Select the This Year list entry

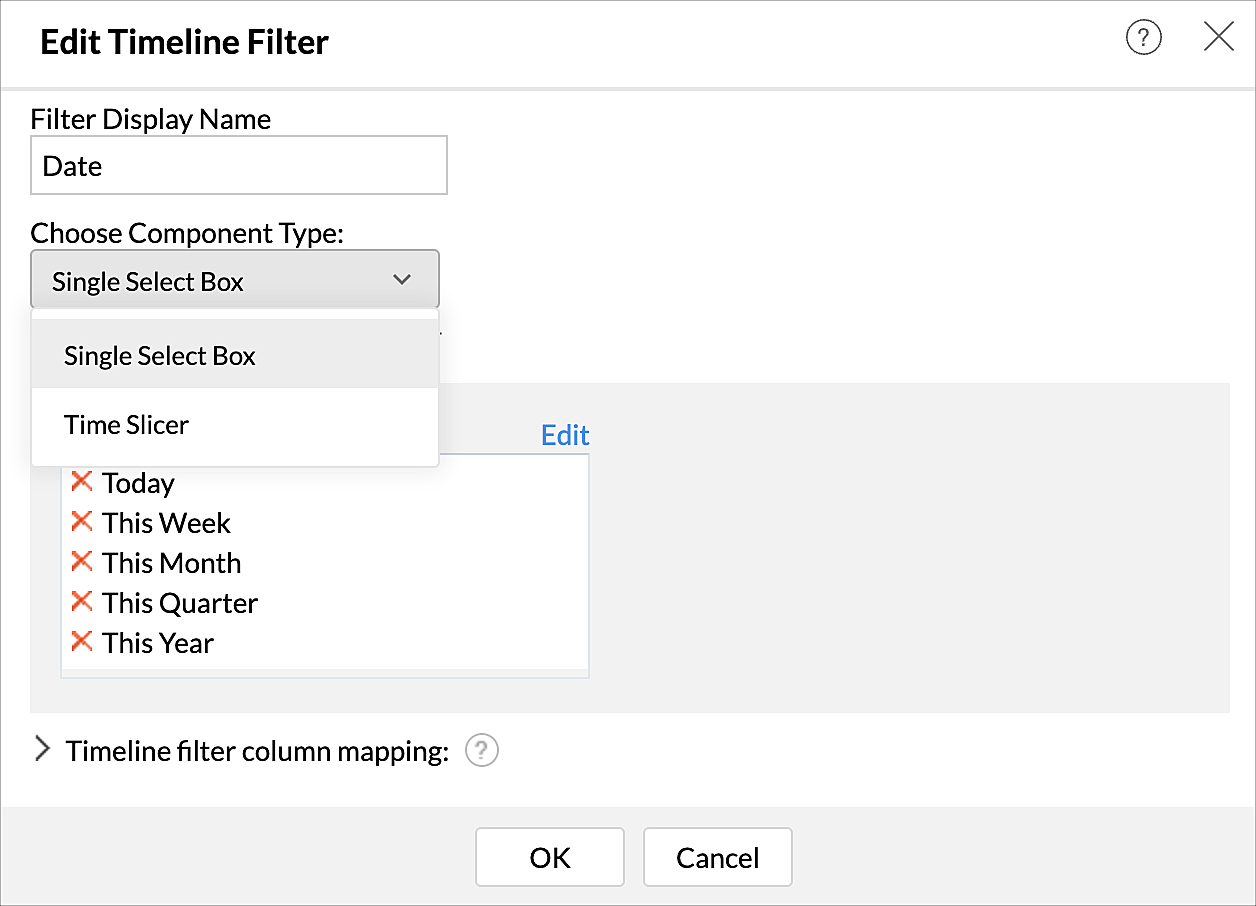click(158, 644)
